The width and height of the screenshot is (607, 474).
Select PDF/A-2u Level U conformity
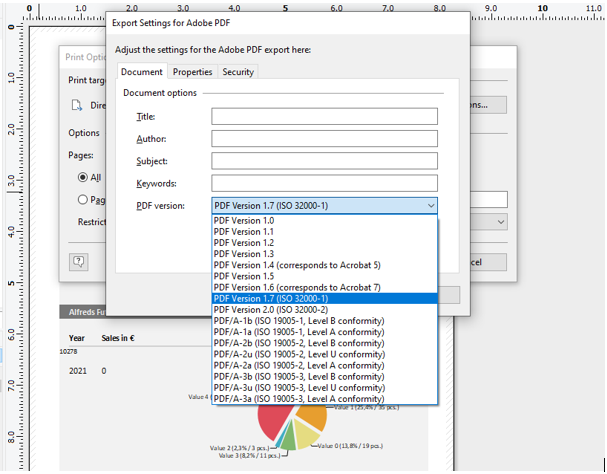(324, 354)
